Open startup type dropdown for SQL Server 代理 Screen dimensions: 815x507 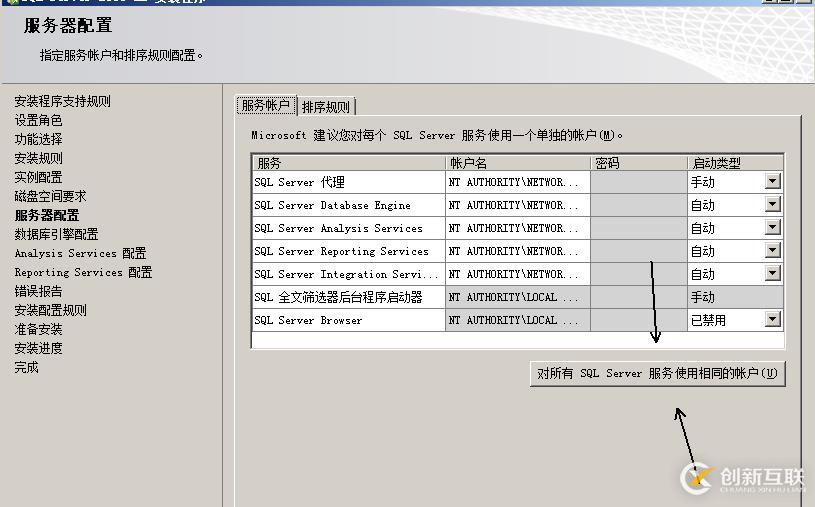773,181
